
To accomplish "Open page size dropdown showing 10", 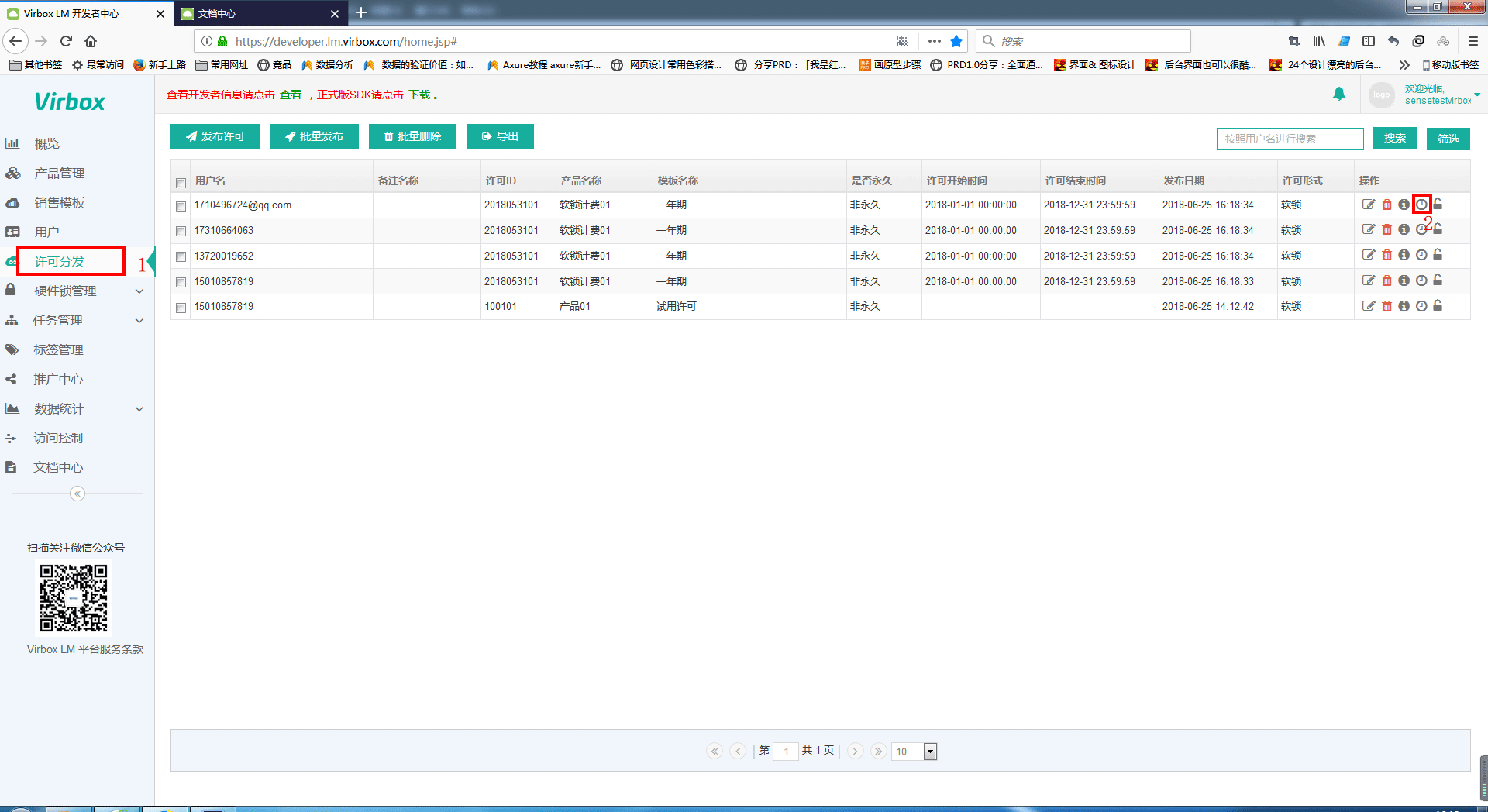I will [x=931, y=752].
